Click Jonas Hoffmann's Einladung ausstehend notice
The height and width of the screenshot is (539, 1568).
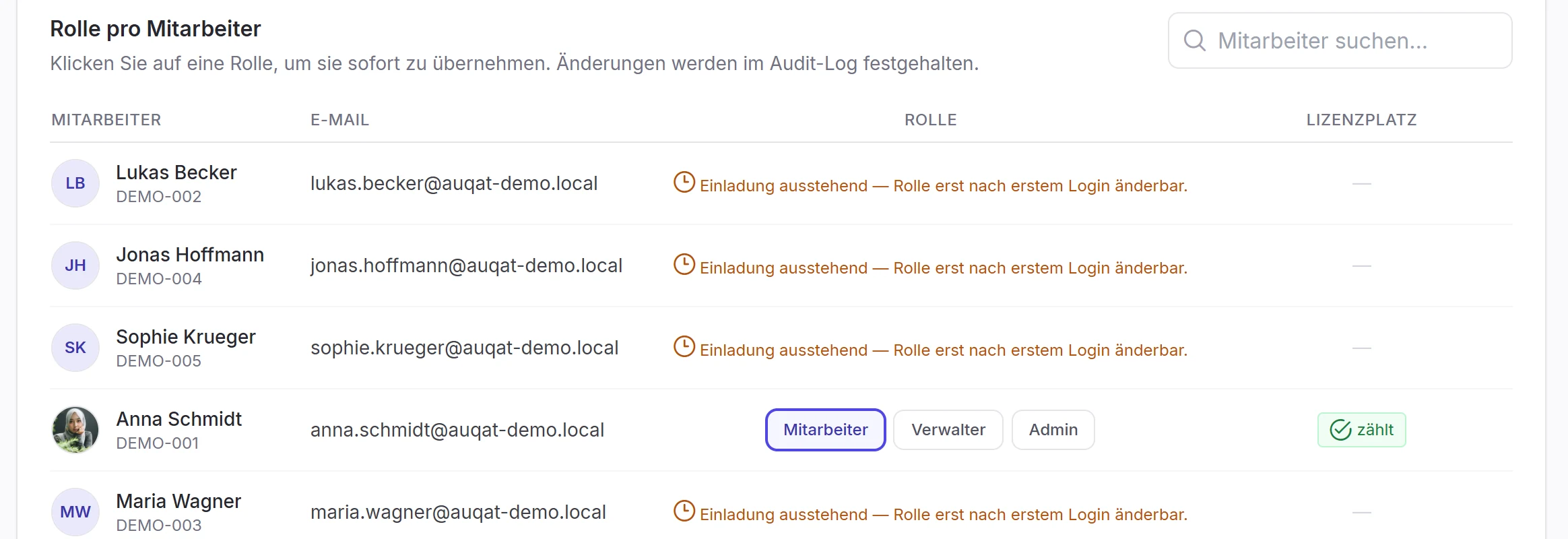(x=930, y=267)
